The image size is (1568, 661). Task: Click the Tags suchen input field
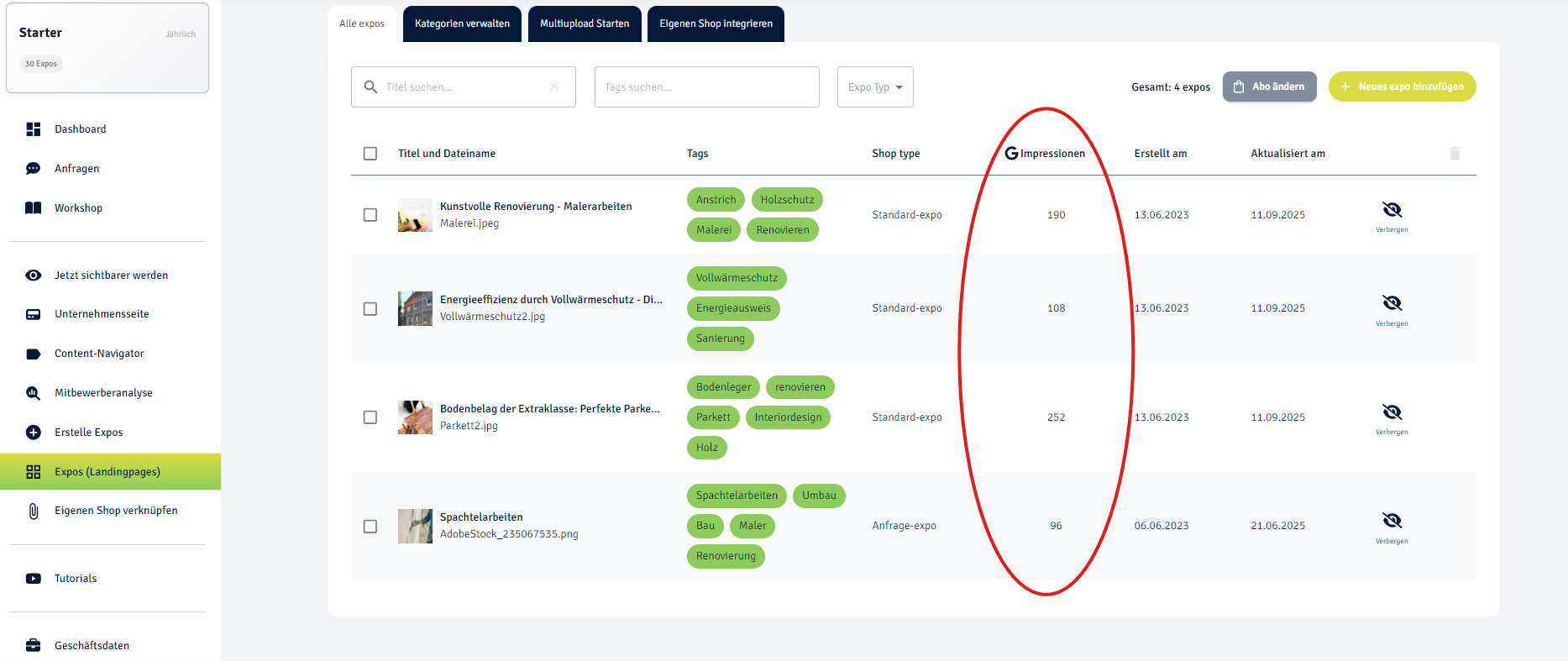(x=707, y=87)
